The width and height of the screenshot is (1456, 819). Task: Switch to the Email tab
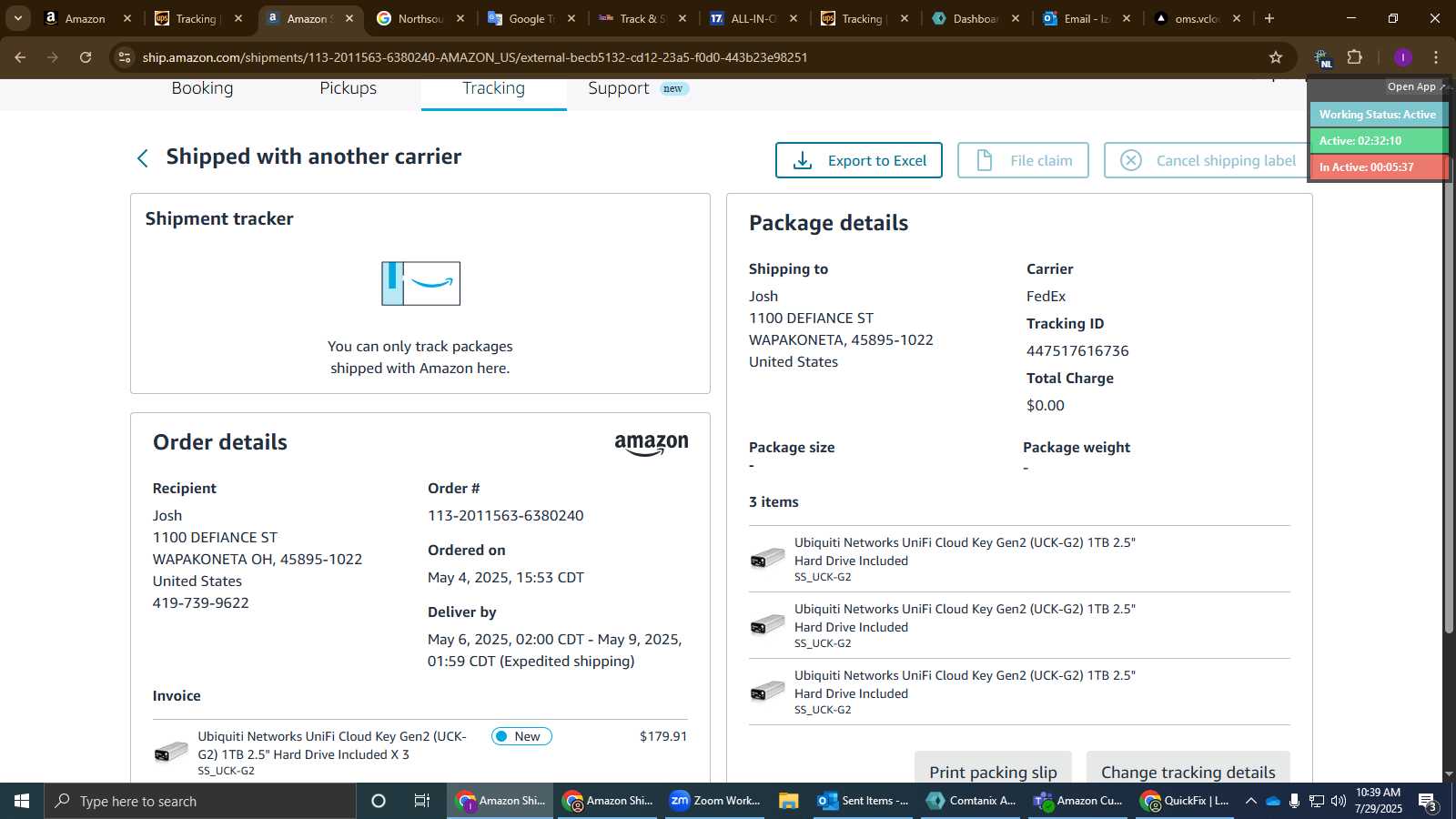point(1087,18)
